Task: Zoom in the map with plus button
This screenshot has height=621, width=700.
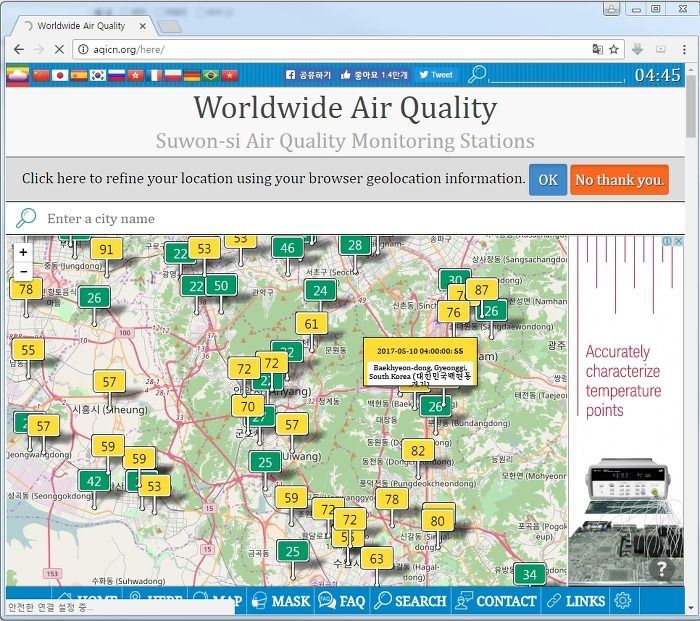Action: (23, 252)
